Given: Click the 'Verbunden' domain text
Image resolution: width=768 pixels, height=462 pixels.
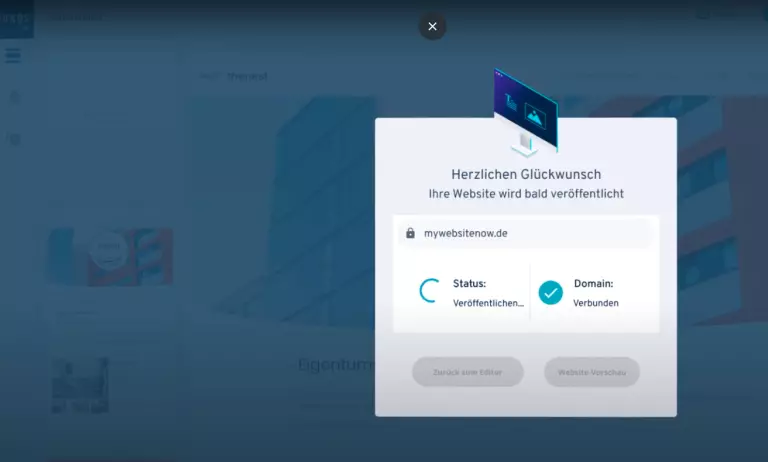Looking at the screenshot, I should pos(596,303).
